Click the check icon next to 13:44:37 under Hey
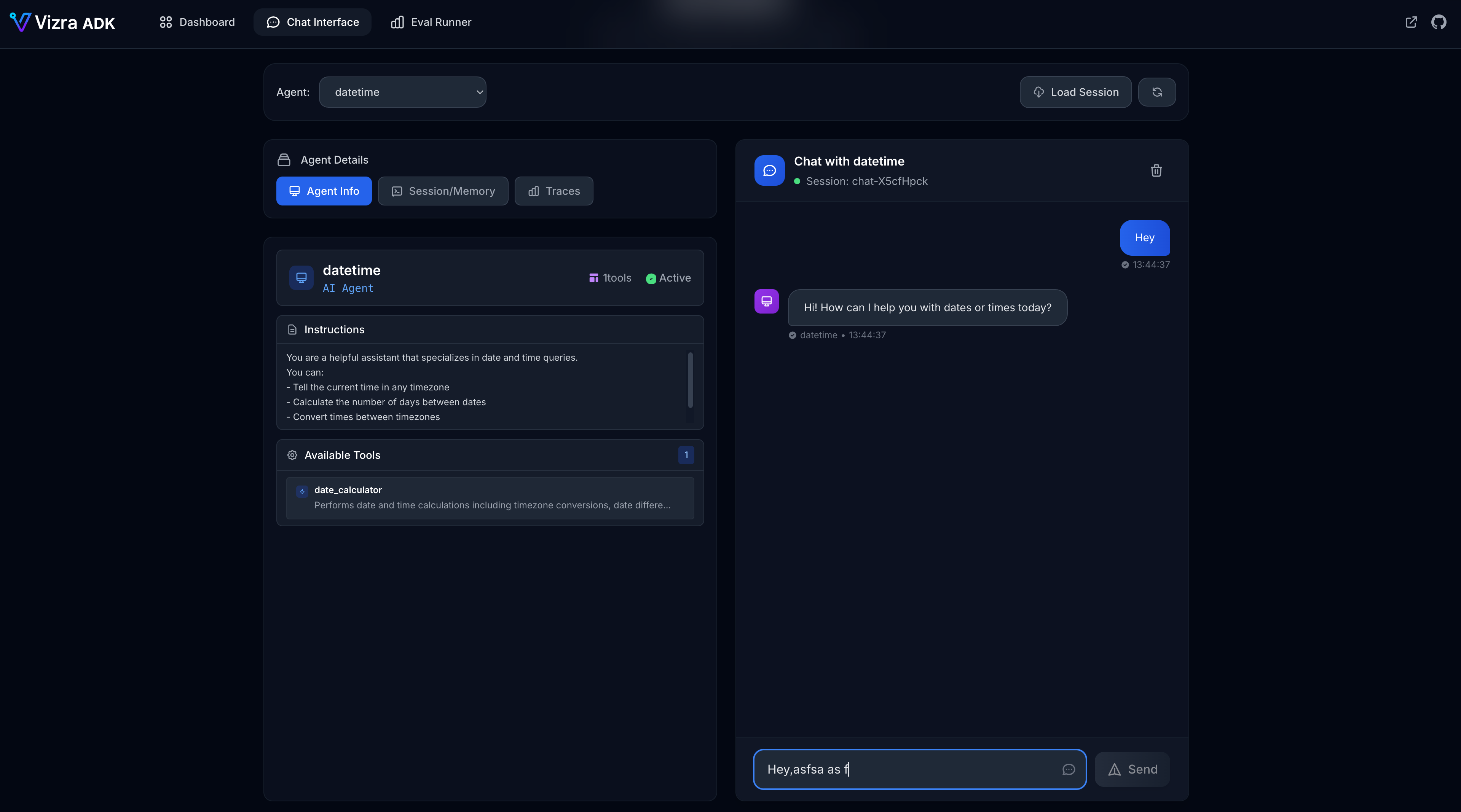The width and height of the screenshot is (1461, 812). [1124, 265]
